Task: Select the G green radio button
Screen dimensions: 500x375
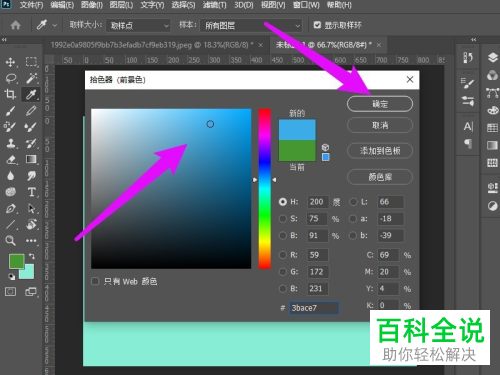Action: [x=283, y=272]
